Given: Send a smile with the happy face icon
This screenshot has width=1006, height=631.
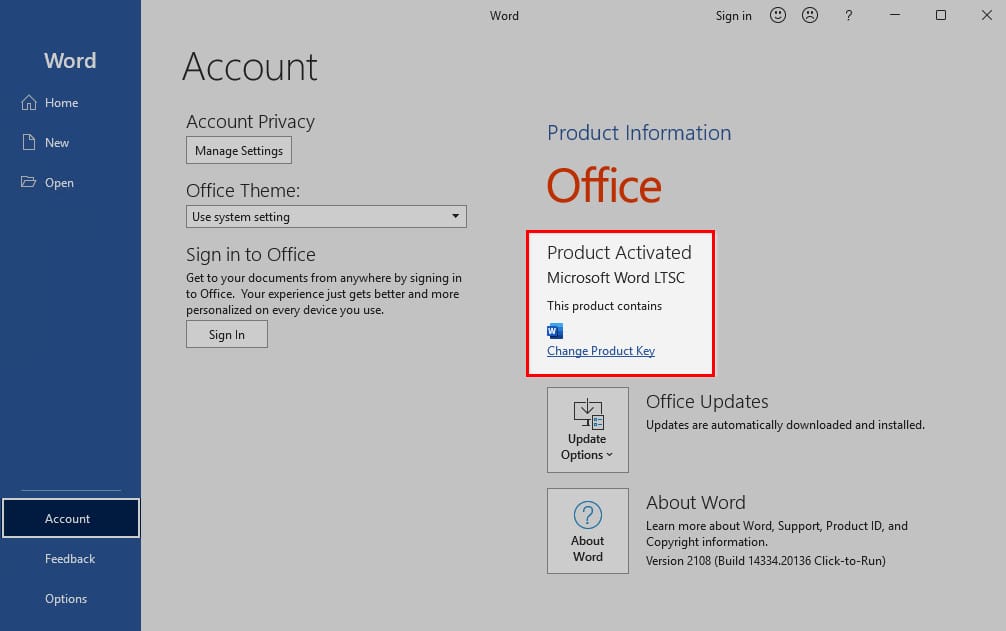Looking at the screenshot, I should (778, 15).
